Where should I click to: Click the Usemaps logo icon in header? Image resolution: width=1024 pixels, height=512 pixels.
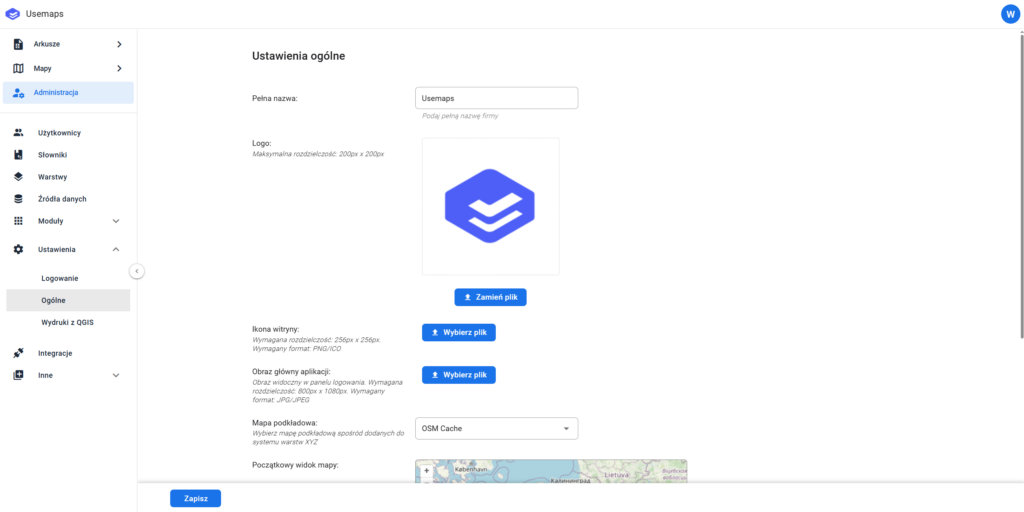13,13
